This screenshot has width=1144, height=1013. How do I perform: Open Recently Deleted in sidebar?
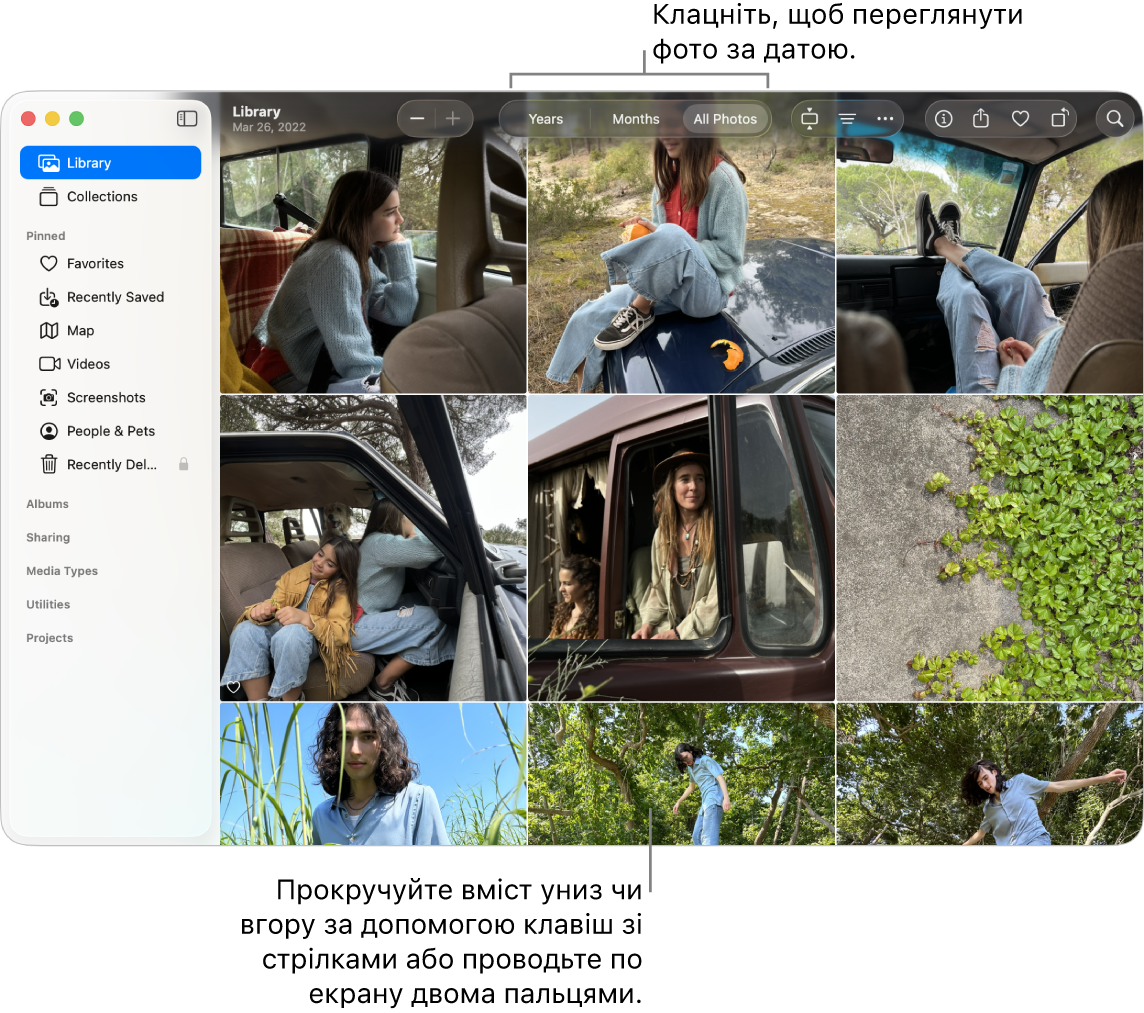click(x=110, y=465)
